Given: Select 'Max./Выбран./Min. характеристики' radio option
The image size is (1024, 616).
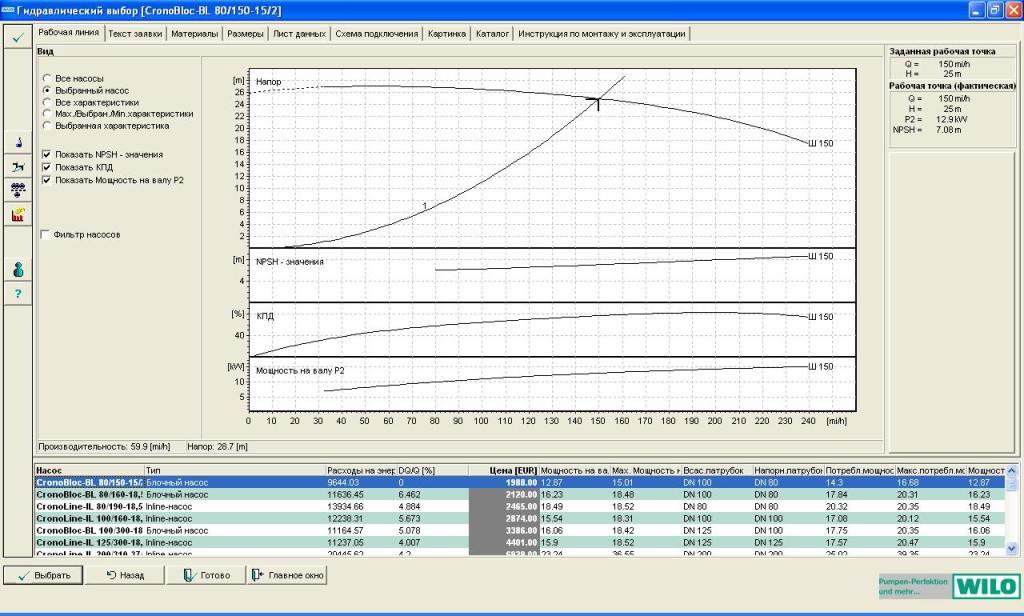Looking at the screenshot, I should click(x=47, y=114).
